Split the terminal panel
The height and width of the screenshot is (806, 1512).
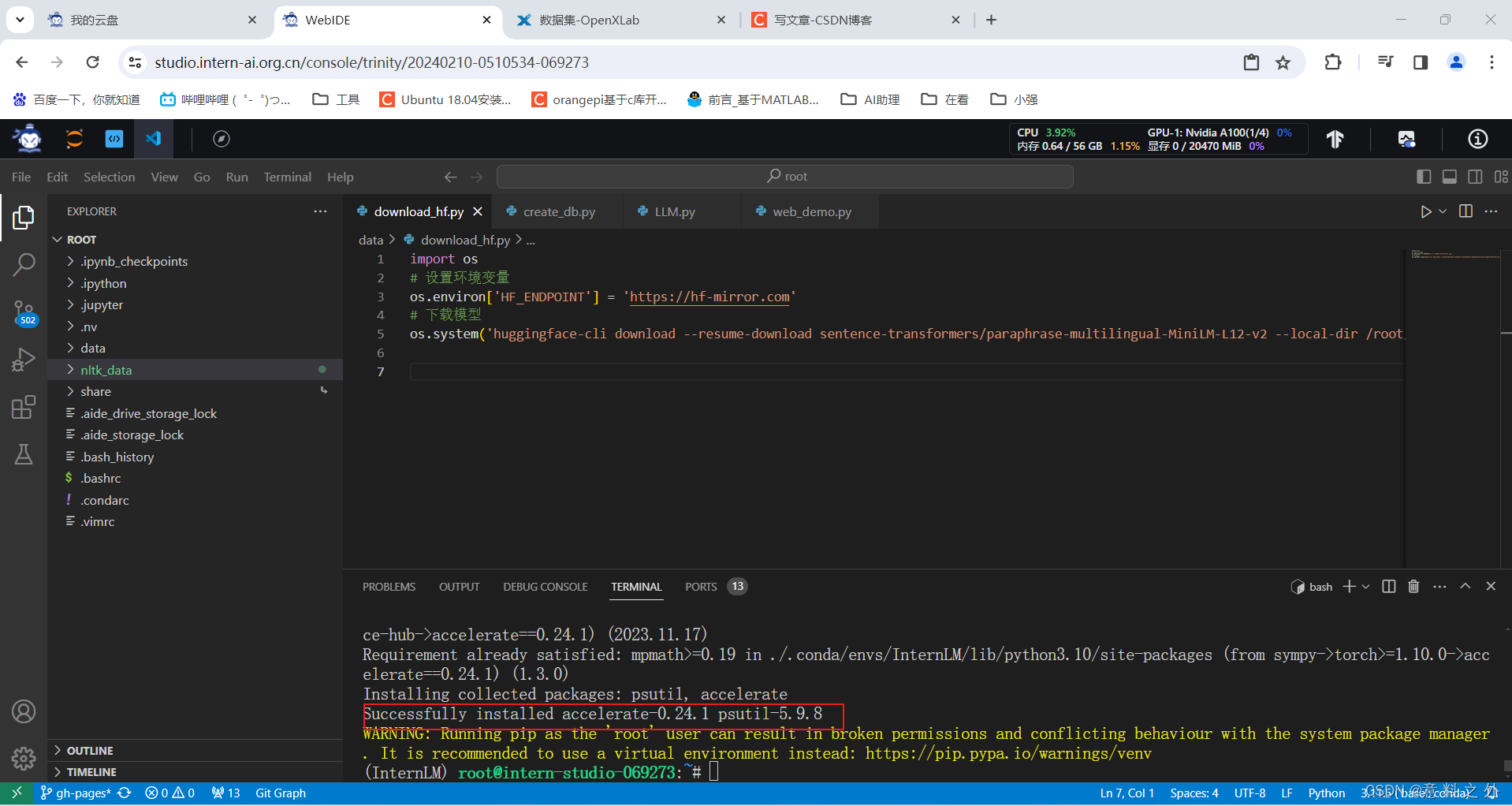1389,586
